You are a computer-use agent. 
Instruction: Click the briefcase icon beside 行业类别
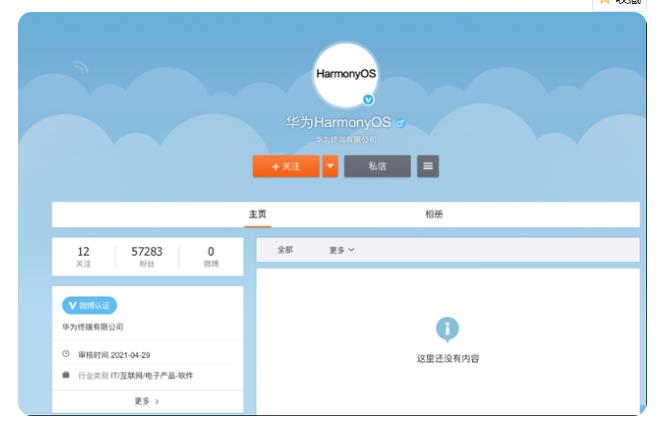[x=66, y=375]
